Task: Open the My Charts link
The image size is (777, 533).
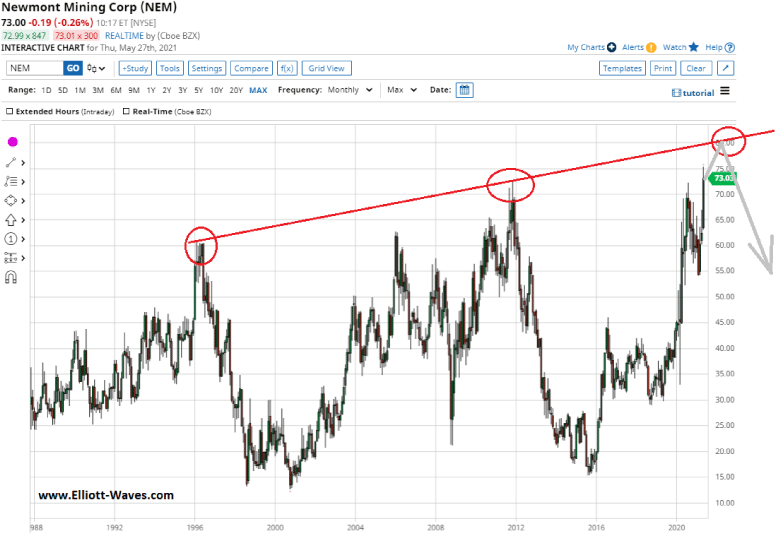Action: [586, 47]
